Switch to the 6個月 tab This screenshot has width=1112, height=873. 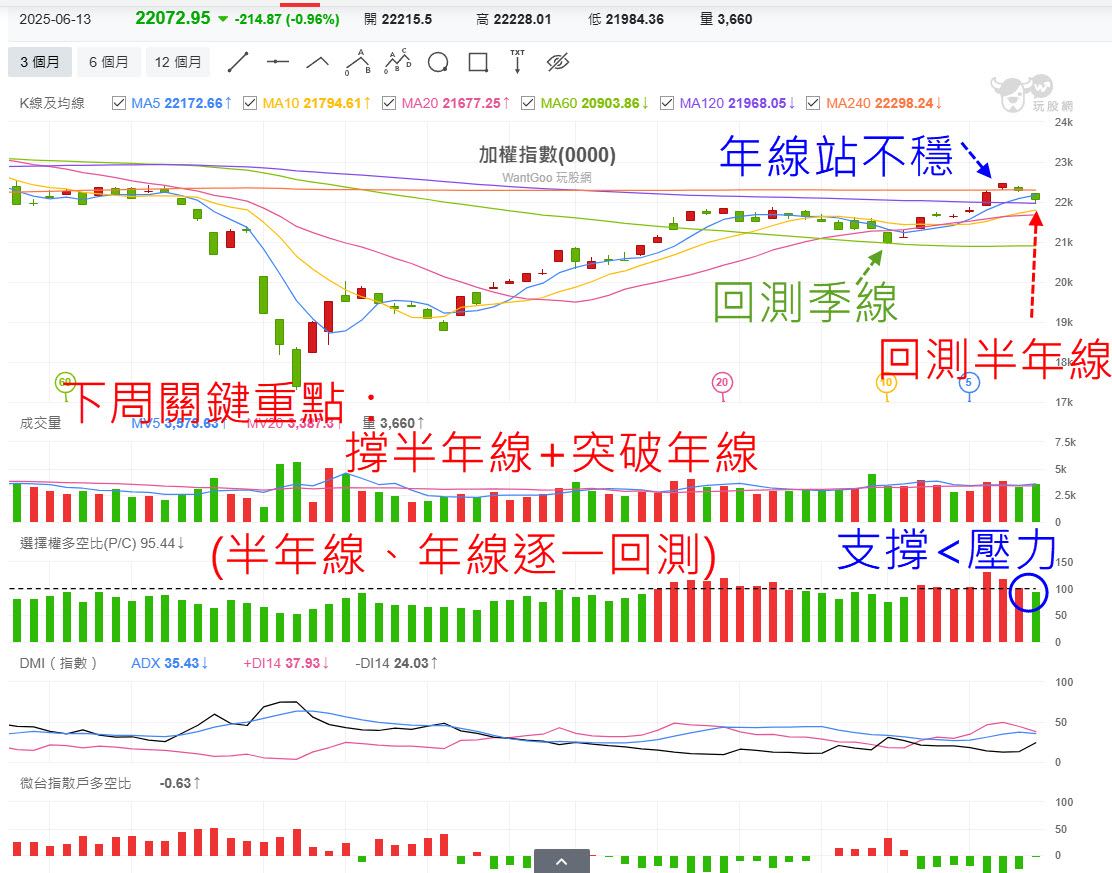[109, 61]
